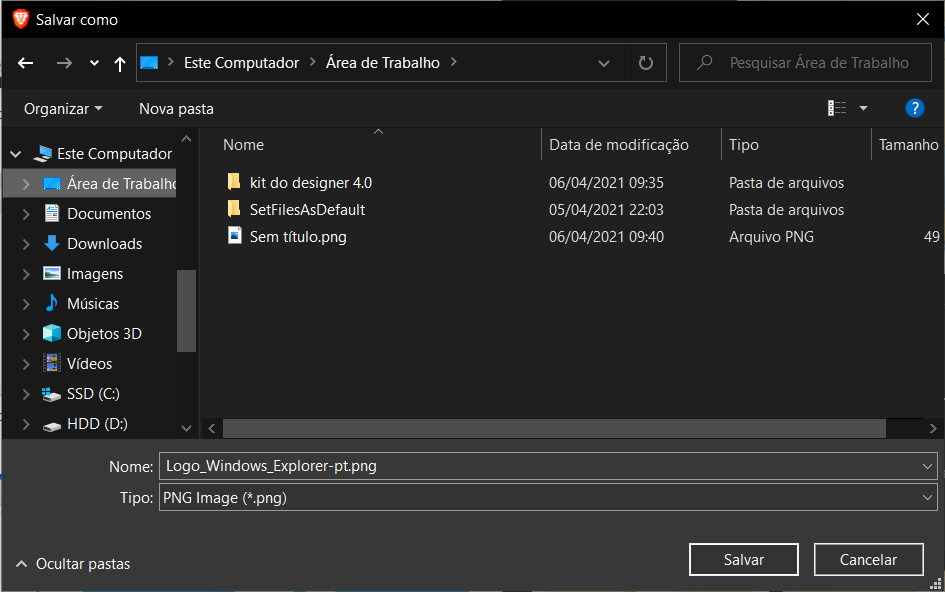Open the address bar dropdown arrow
The width and height of the screenshot is (945, 592).
(x=604, y=62)
